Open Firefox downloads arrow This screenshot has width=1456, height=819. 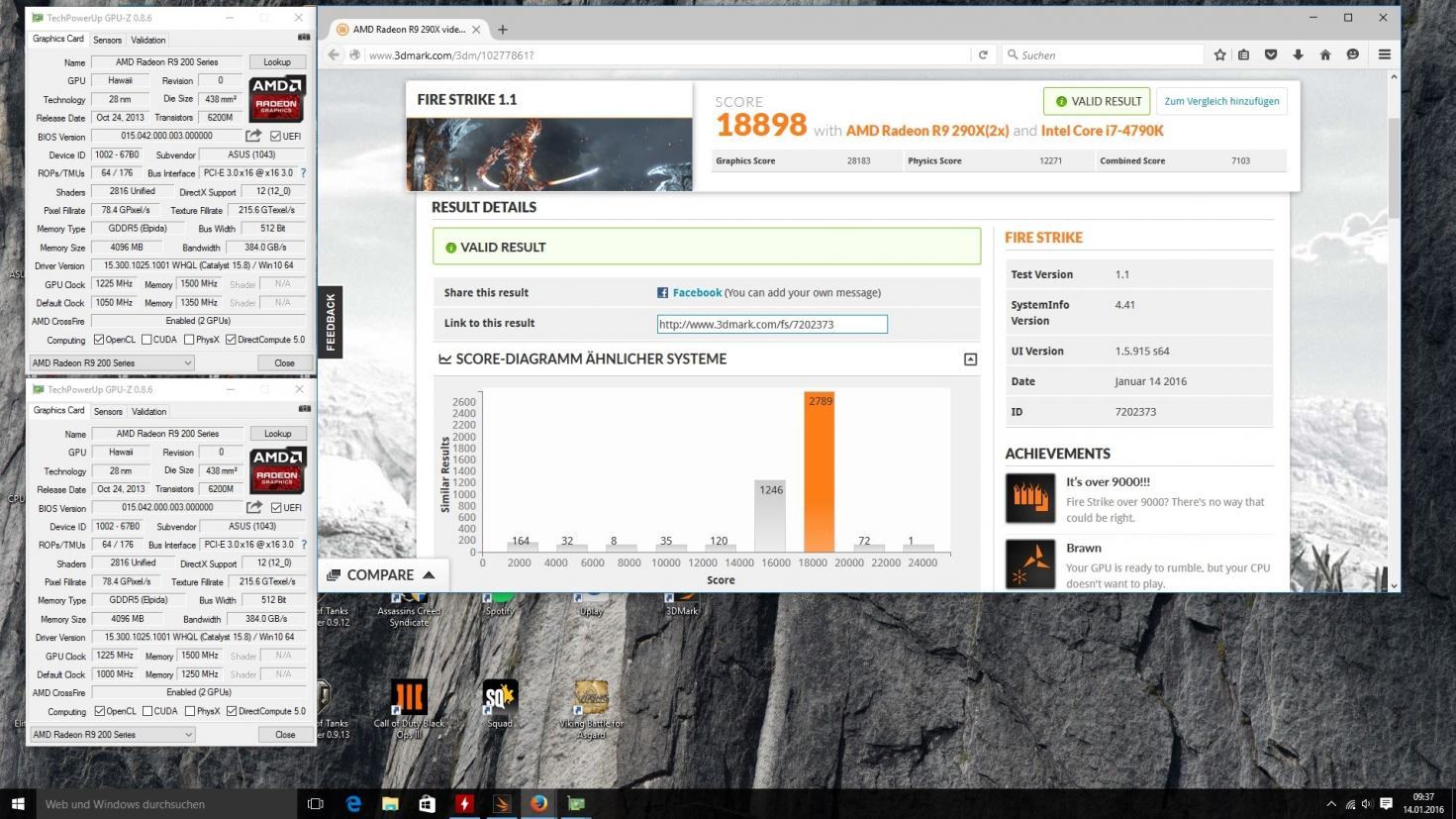[1298, 55]
